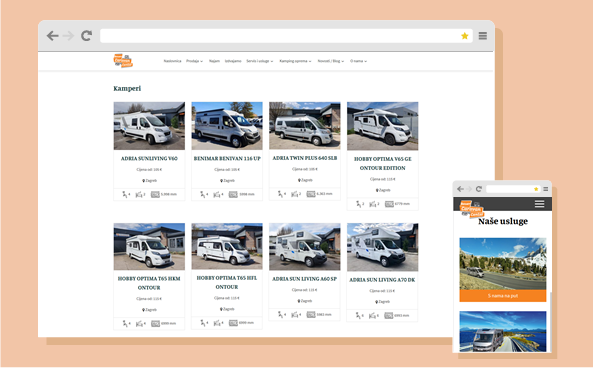The width and height of the screenshot is (593, 368).
Task: Open the Hobby Optima V65 GE photo
Action: pos(383,126)
